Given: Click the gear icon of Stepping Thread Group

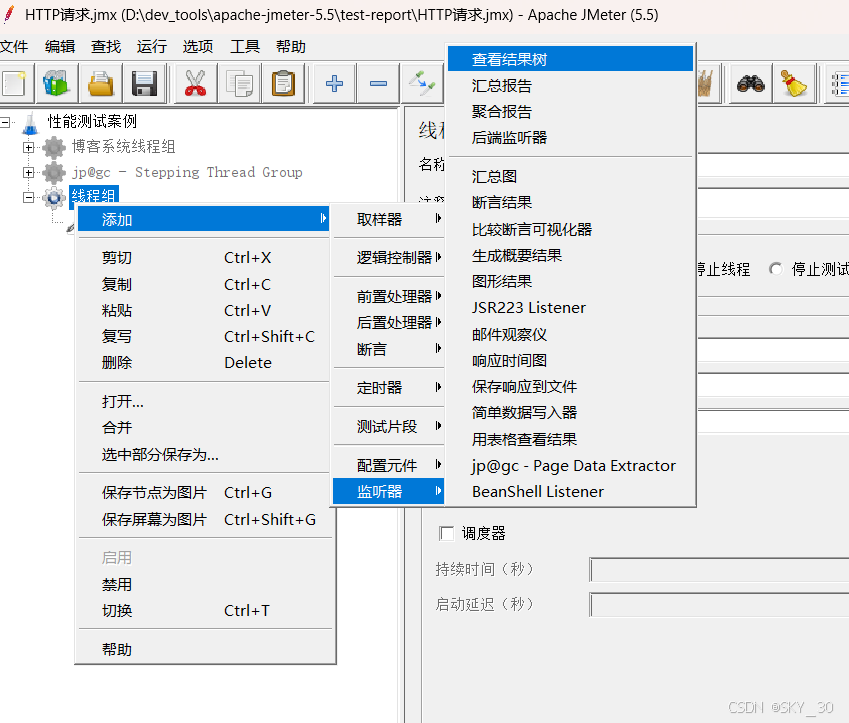Looking at the screenshot, I should click(54, 172).
